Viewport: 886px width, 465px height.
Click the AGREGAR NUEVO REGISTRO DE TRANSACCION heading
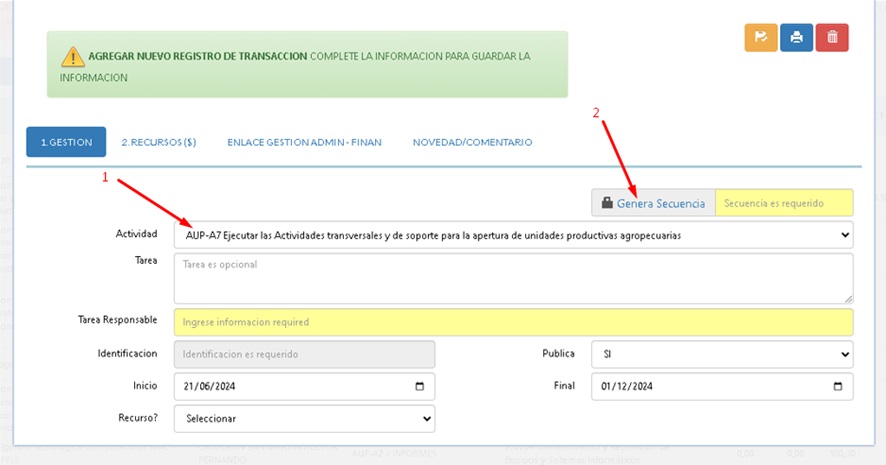point(198,57)
